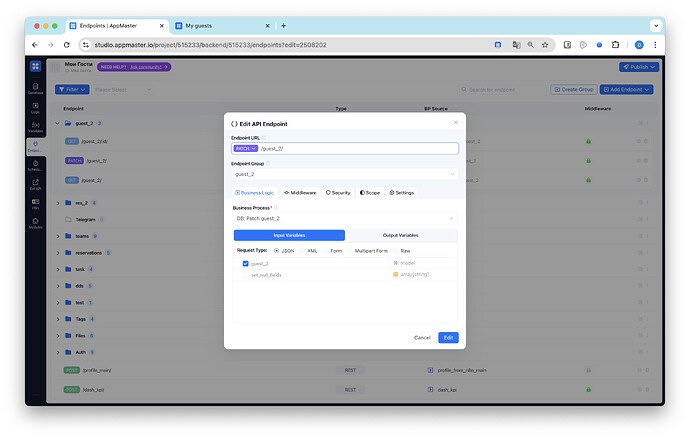This screenshot has height=438, width=690.
Task: Switch to the Scope tab
Action: pos(370,193)
